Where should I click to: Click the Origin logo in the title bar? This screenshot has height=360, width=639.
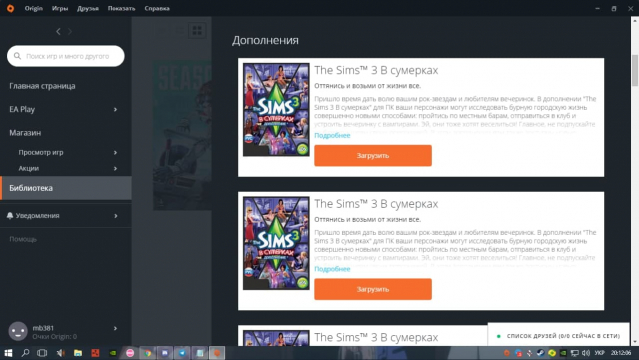(10, 8)
